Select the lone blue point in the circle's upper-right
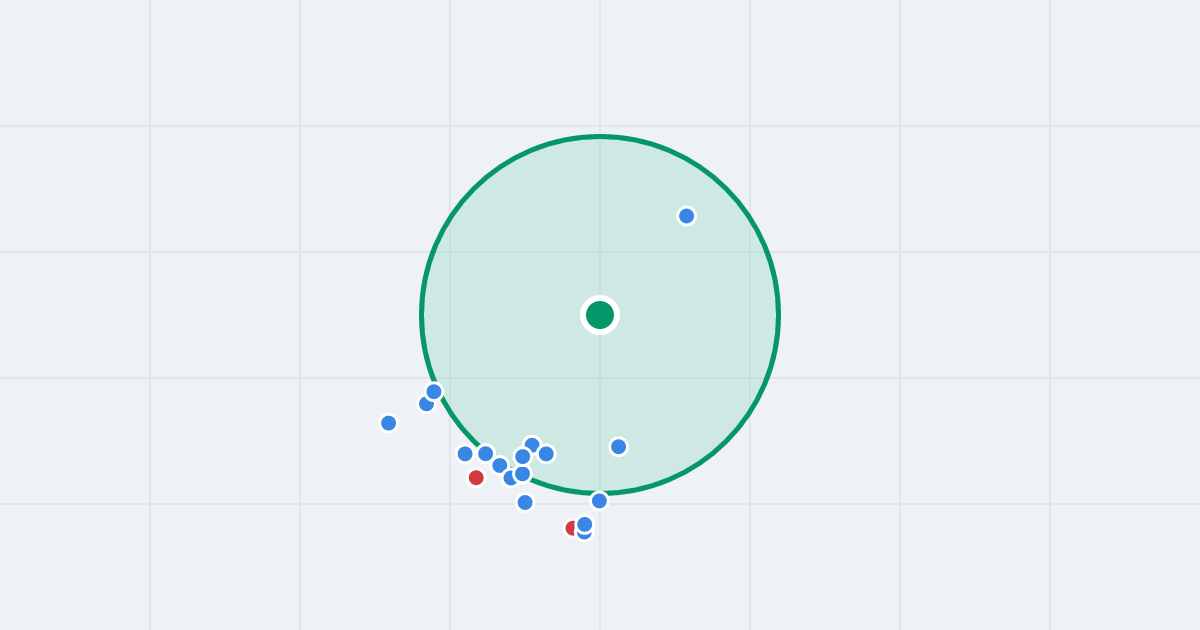 (x=686, y=216)
